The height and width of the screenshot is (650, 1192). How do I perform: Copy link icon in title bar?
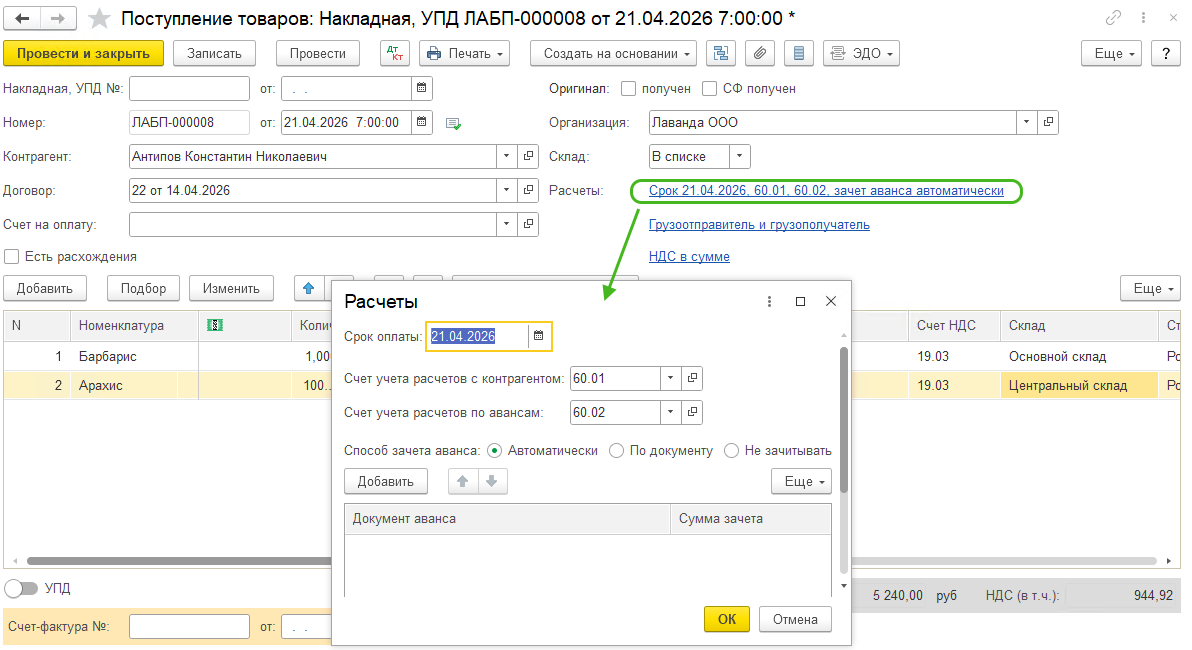1113,17
